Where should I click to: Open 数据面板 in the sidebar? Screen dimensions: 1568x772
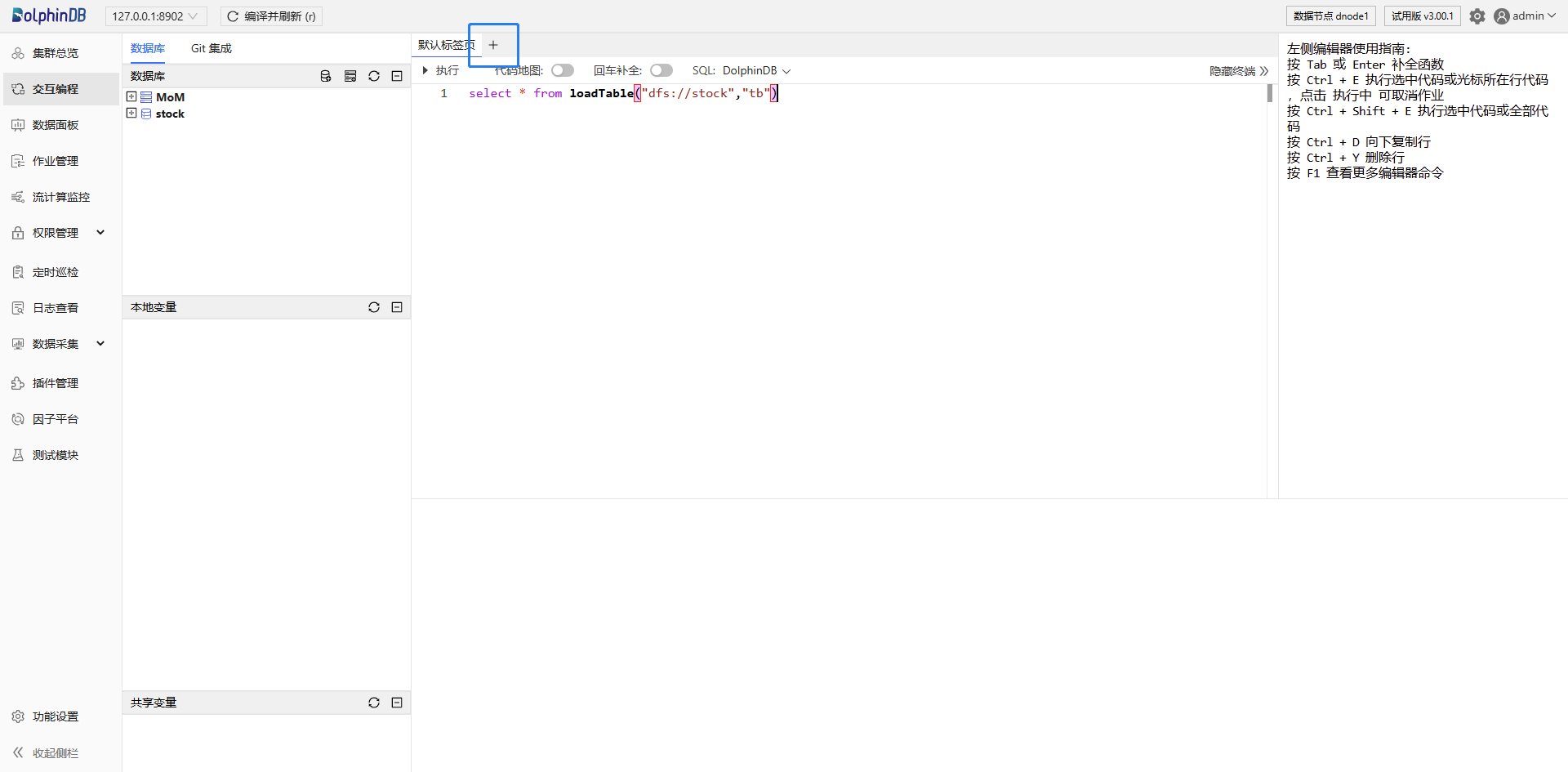click(x=56, y=125)
